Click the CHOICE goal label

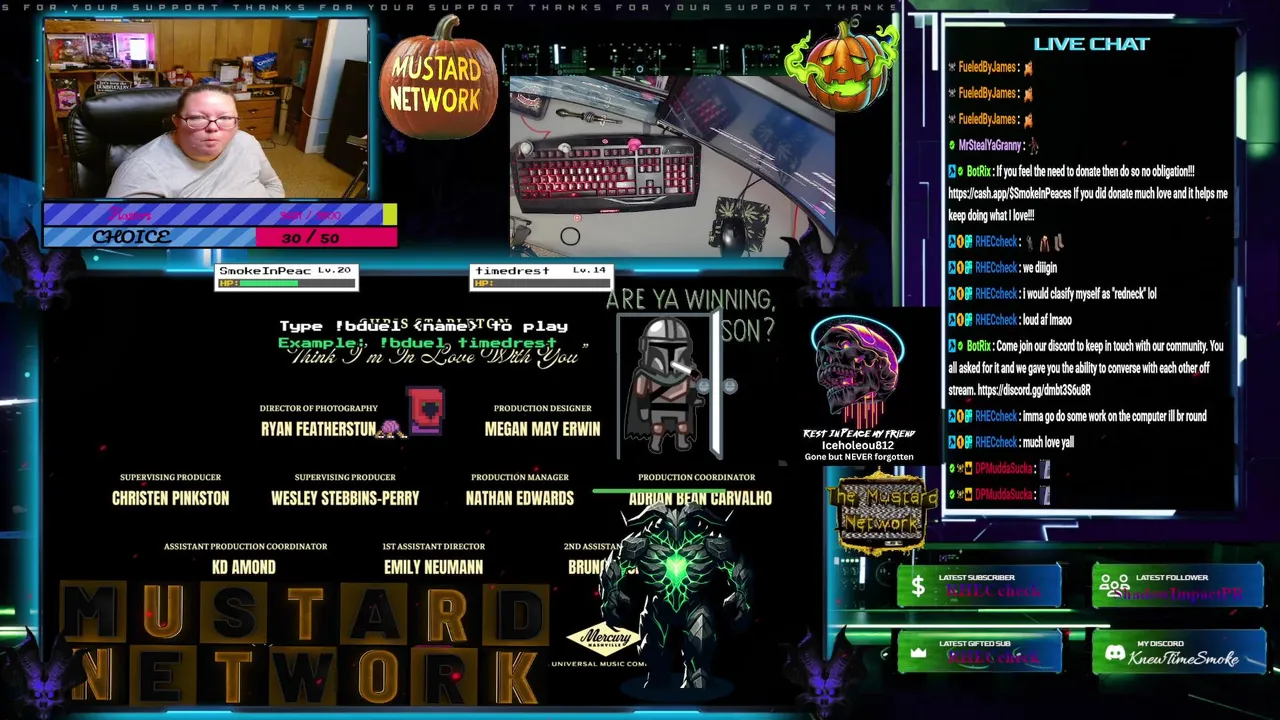tap(131, 237)
